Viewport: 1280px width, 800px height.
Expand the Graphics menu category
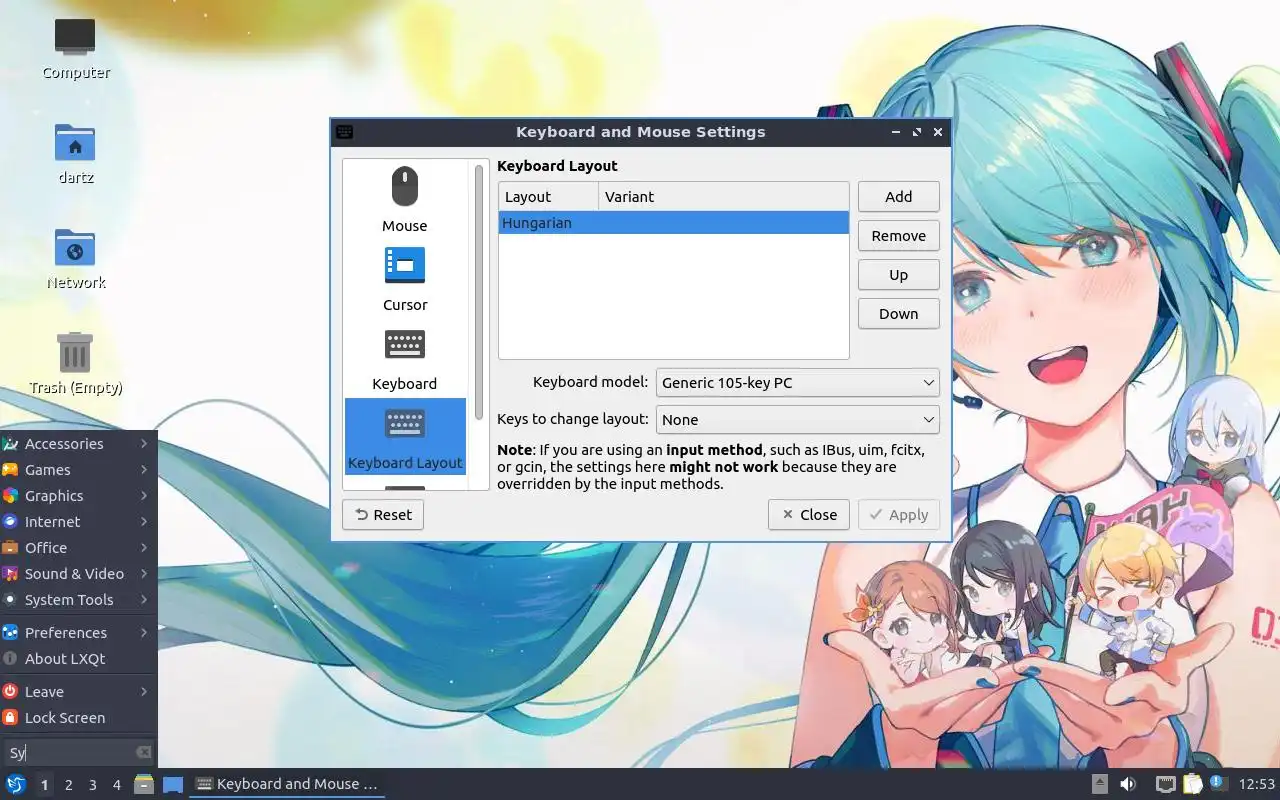click(x=78, y=495)
